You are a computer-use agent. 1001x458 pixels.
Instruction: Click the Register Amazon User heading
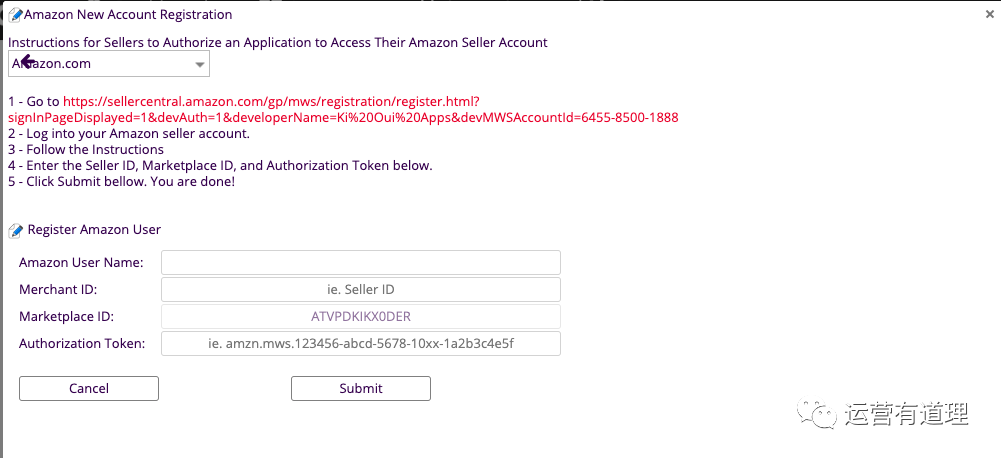click(x=94, y=229)
